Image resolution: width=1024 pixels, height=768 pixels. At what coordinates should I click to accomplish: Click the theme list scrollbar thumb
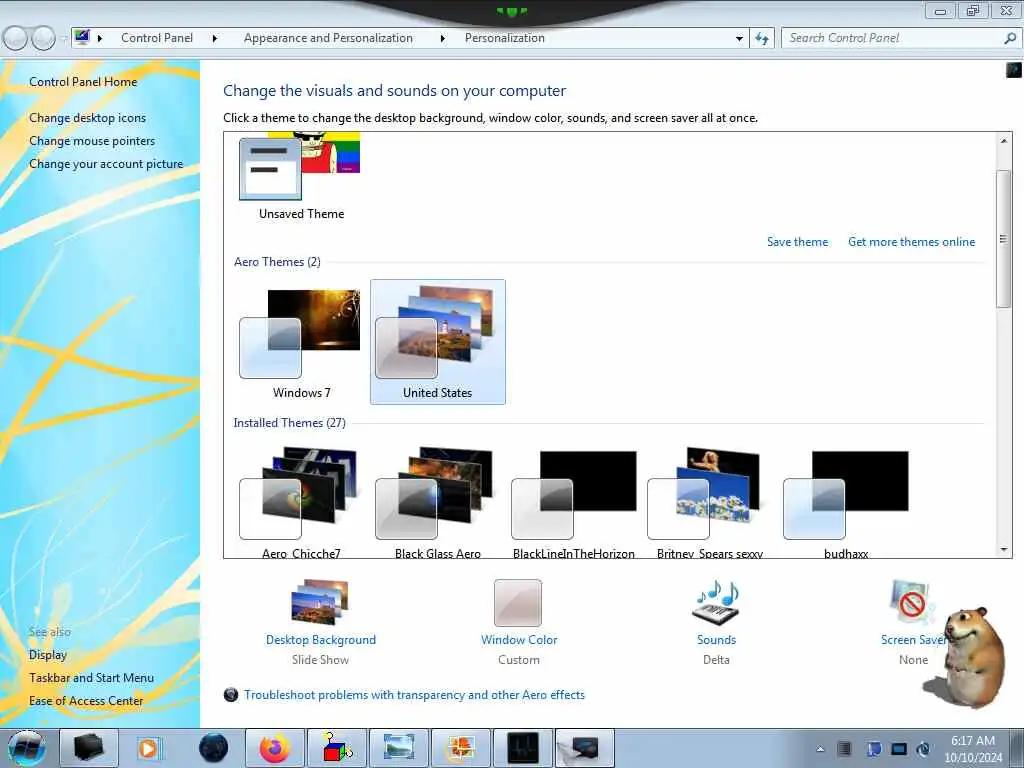coord(1004,238)
